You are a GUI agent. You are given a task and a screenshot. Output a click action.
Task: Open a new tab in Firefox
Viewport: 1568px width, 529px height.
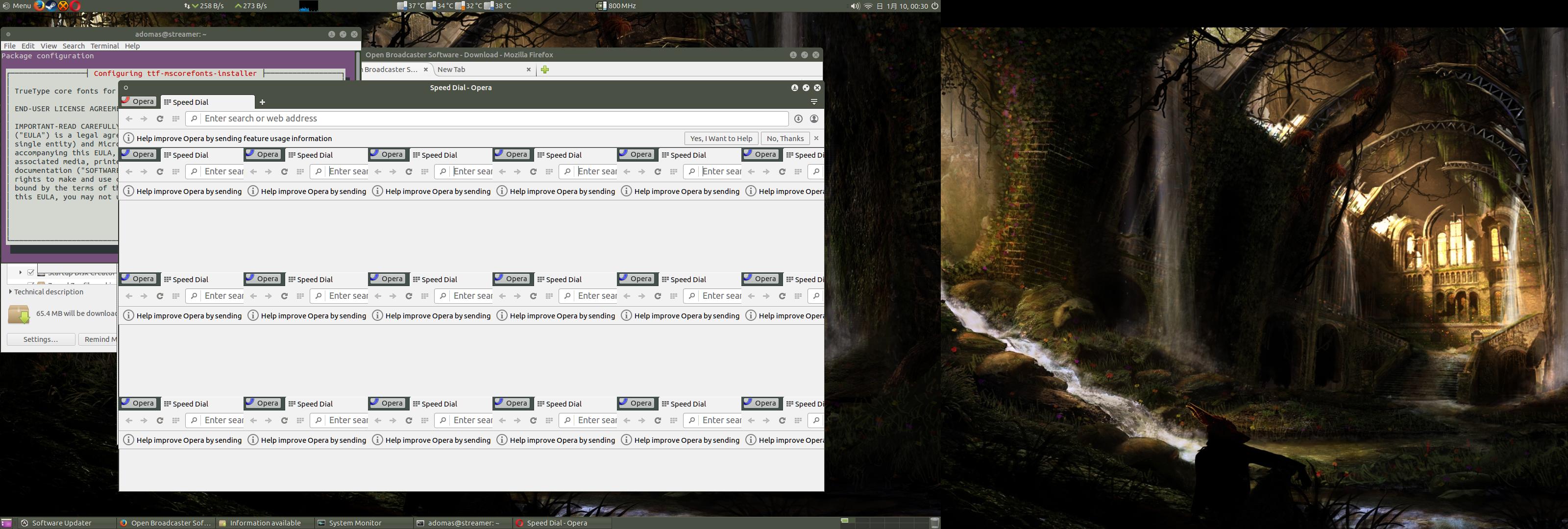click(545, 70)
